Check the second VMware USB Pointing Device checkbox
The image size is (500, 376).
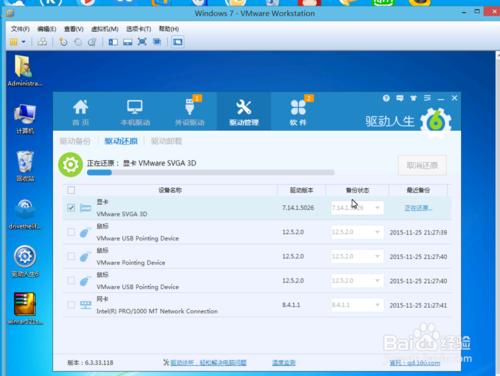tap(71, 281)
